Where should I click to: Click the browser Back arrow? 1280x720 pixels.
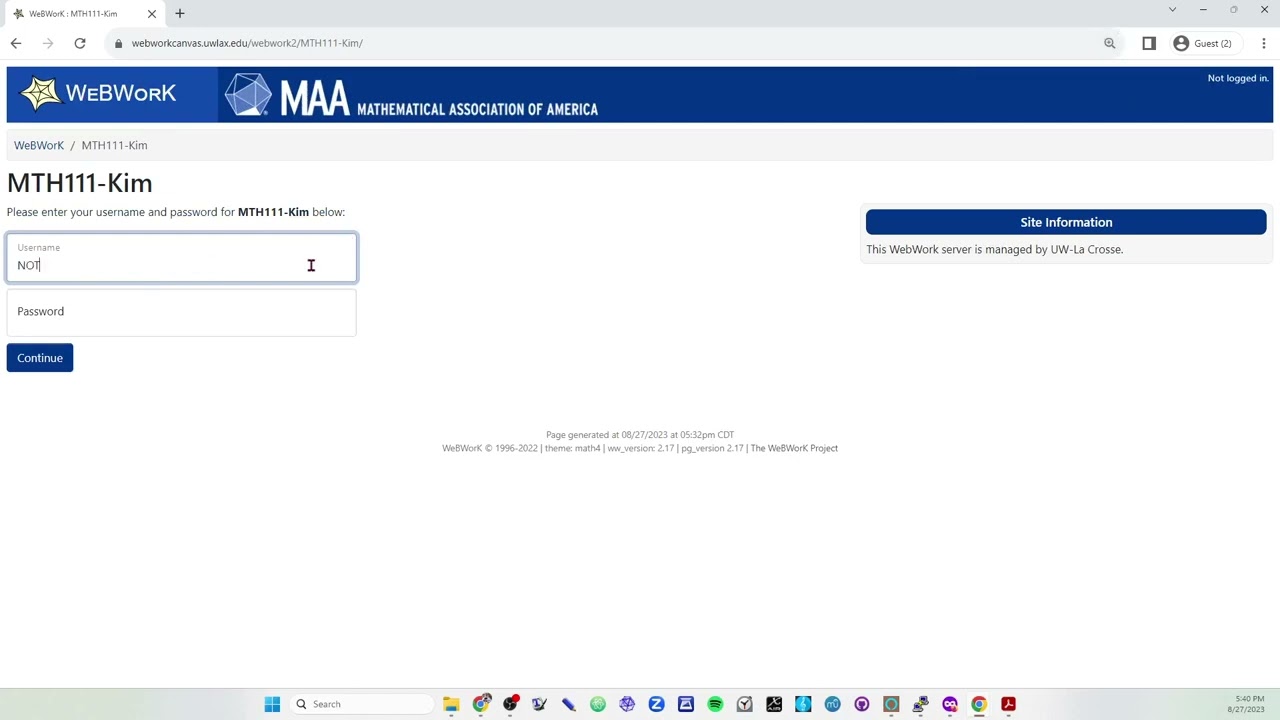[x=16, y=43]
